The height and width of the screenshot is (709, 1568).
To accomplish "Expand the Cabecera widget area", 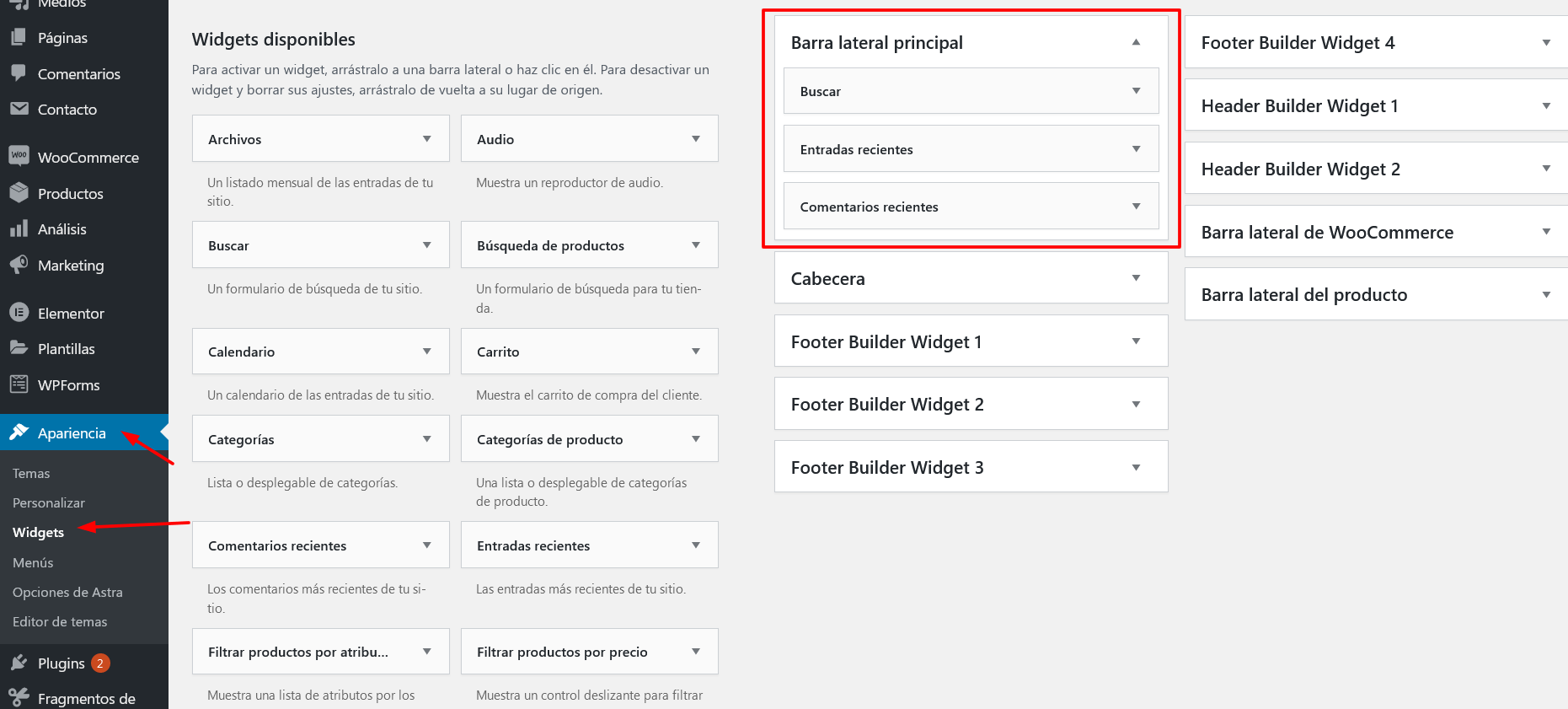I will (x=1136, y=278).
